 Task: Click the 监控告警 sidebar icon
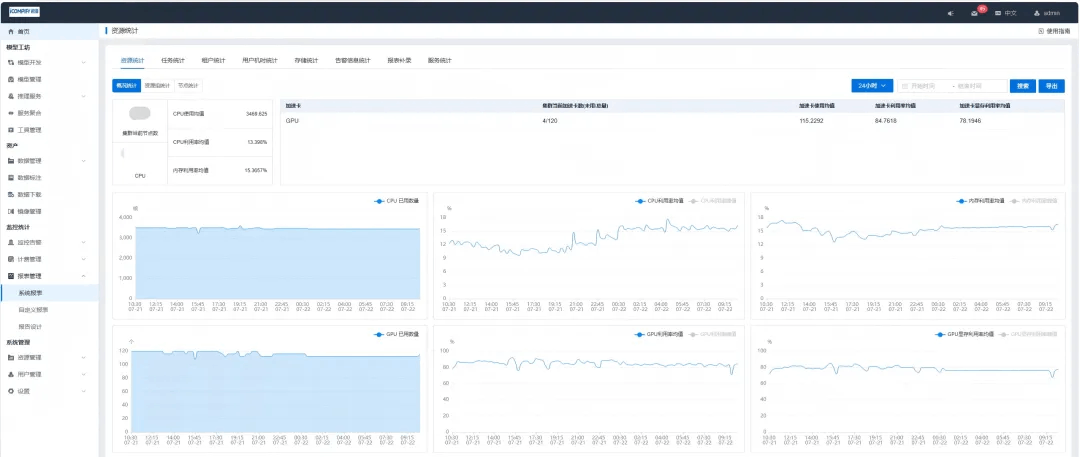click(11, 242)
